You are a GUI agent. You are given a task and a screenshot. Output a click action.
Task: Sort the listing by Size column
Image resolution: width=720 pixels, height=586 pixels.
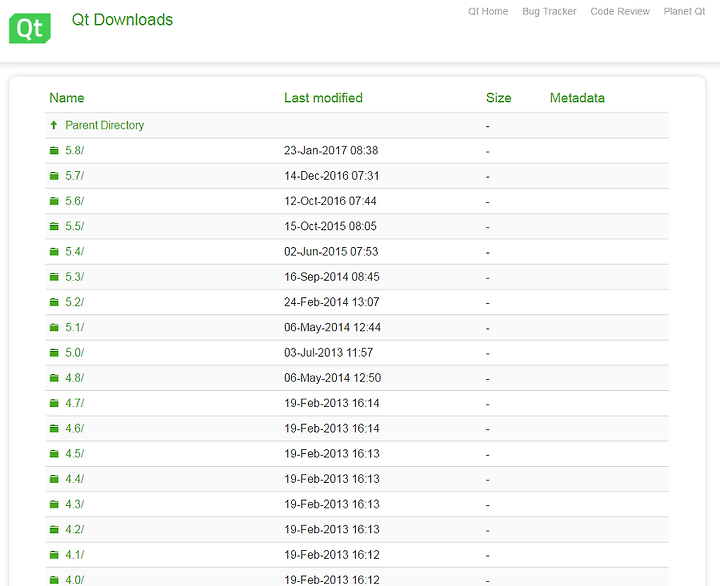[x=499, y=98]
